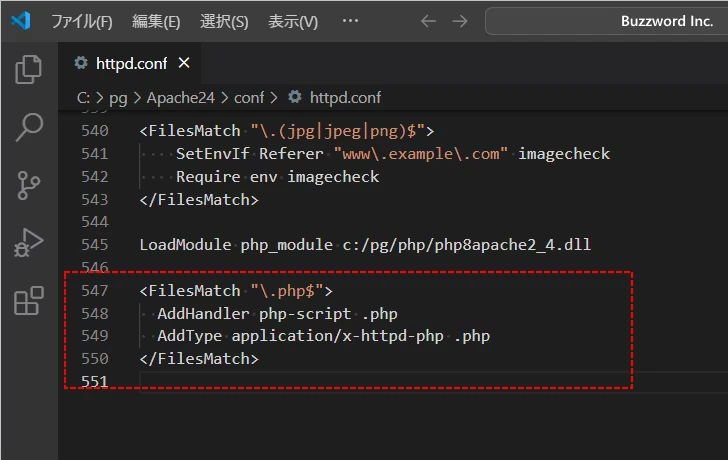Open the Run and Debug view
Screen dimensions: 728x460
pos(29,243)
